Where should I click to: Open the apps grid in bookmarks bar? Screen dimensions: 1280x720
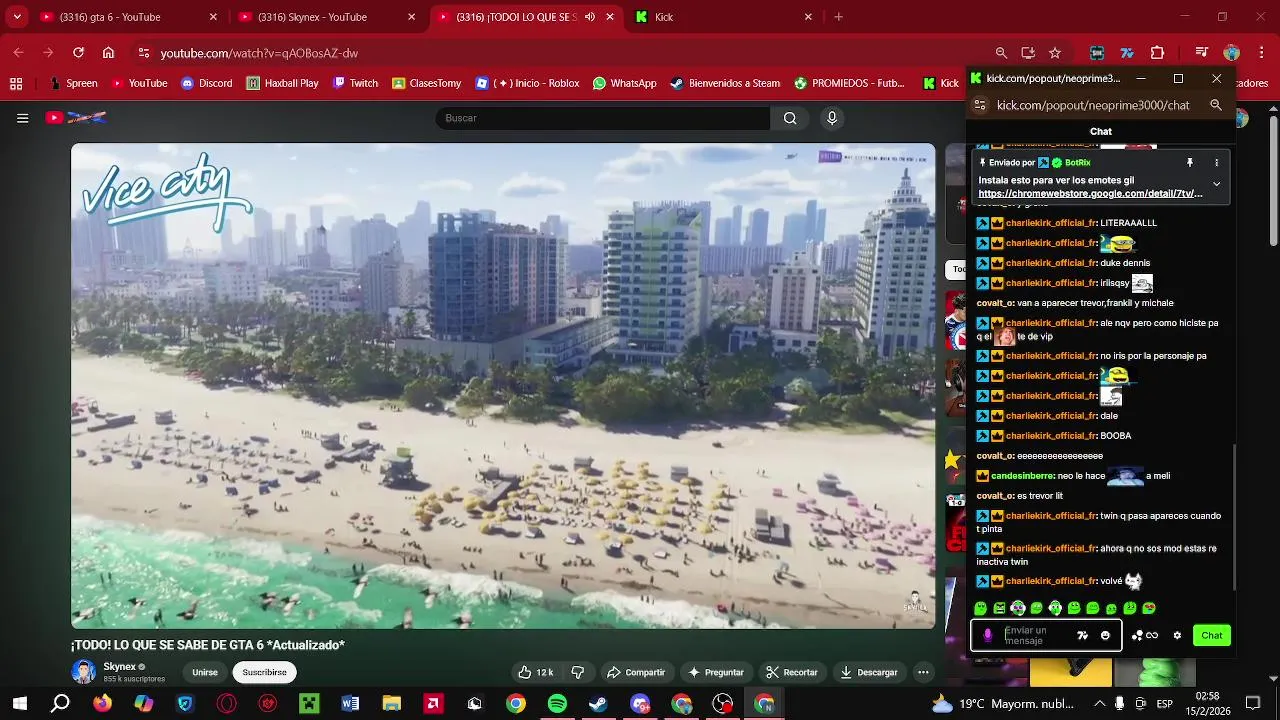15,83
